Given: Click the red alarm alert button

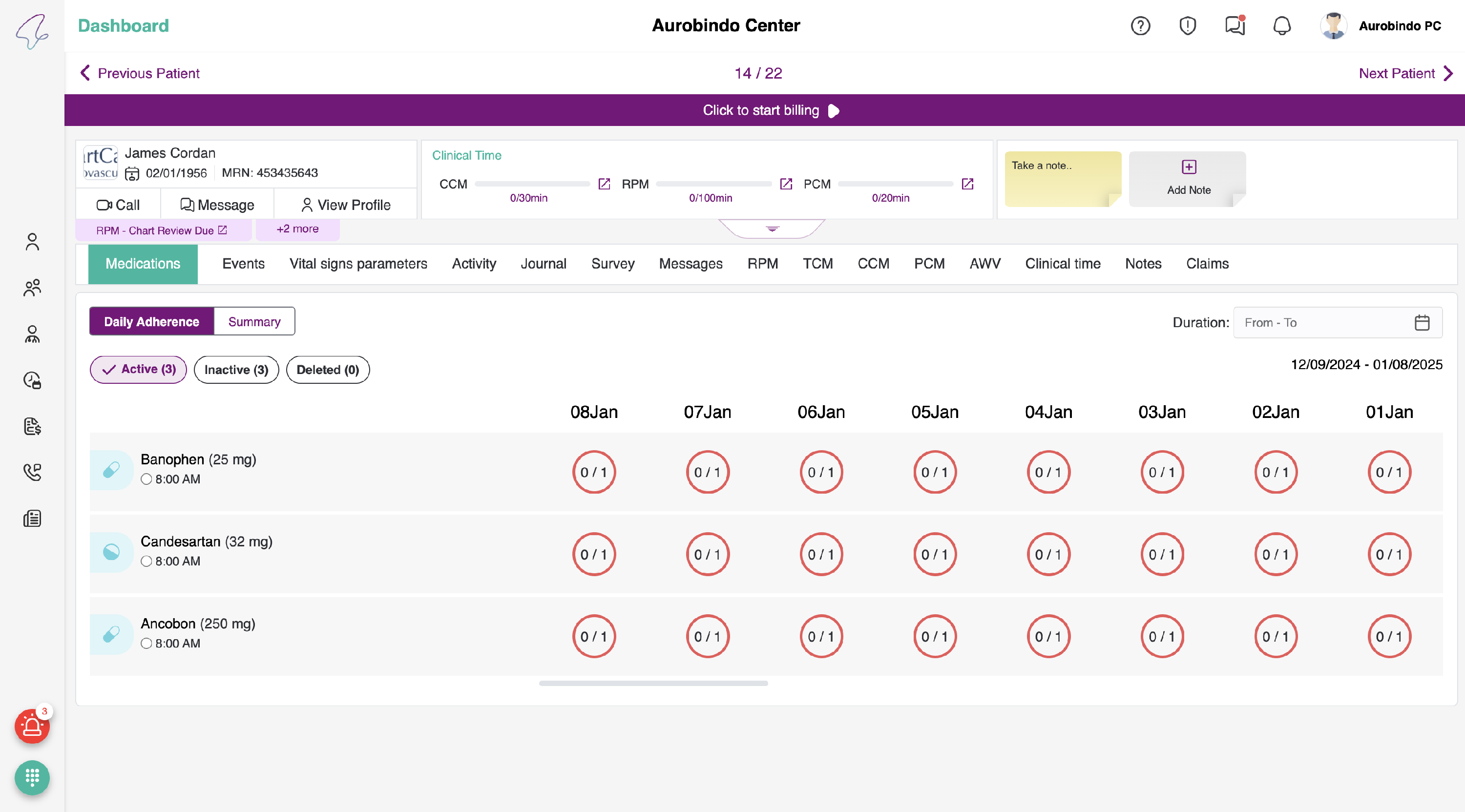Looking at the screenshot, I should pyautogui.click(x=32, y=726).
